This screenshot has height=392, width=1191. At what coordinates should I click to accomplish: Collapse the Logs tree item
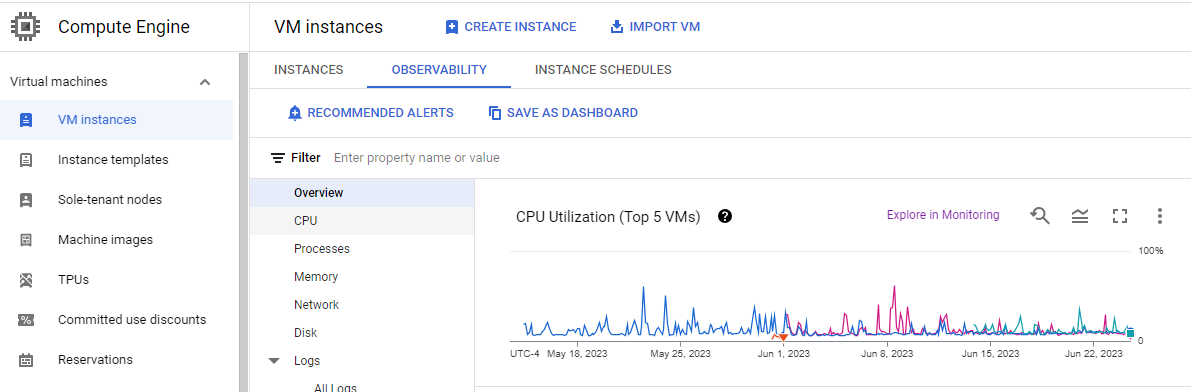click(x=274, y=361)
